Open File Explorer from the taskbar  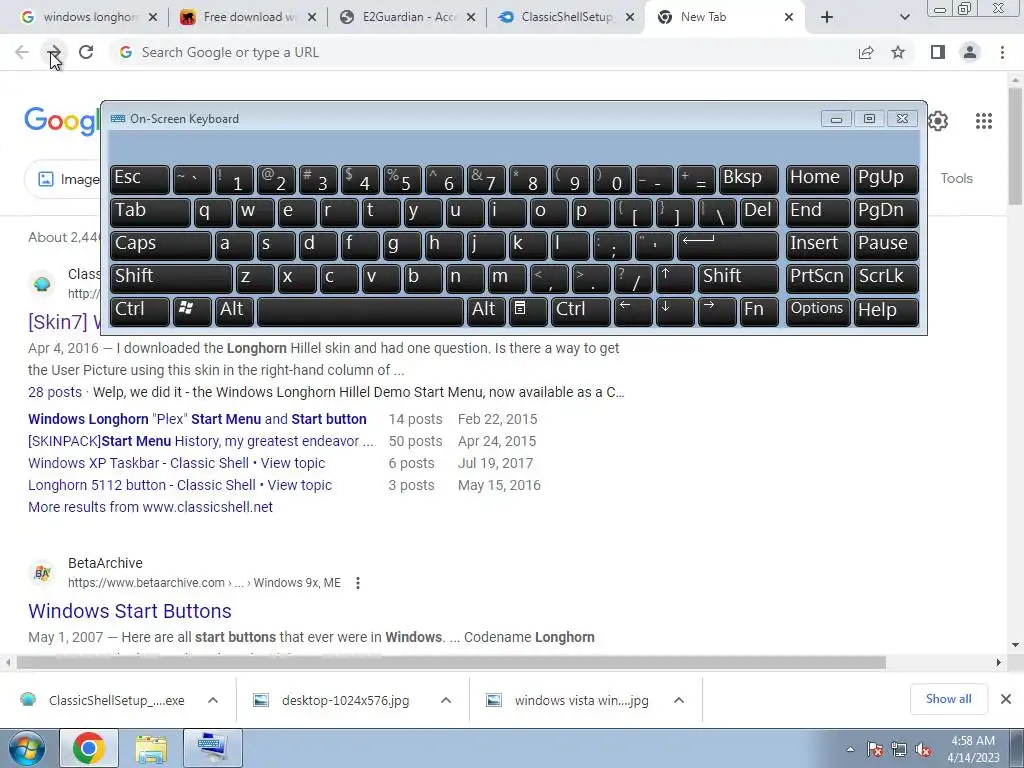pyautogui.click(x=151, y=748)
